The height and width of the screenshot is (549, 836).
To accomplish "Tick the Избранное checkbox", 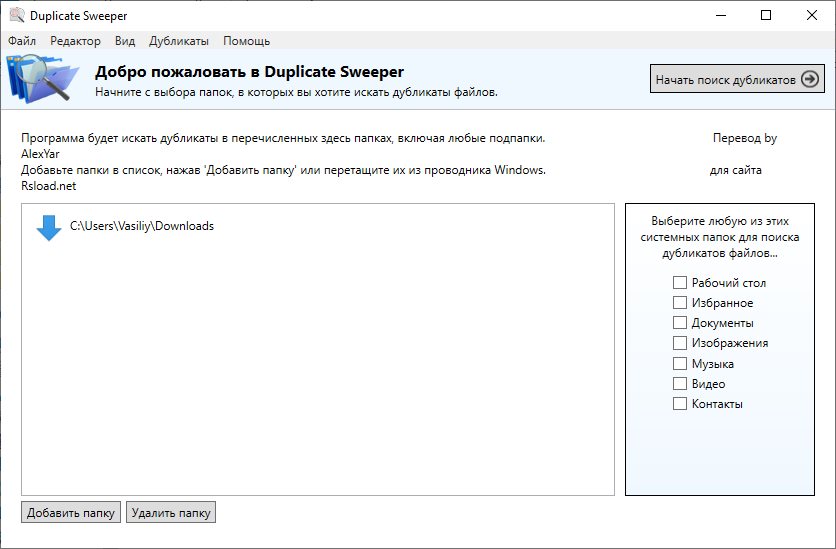I will click(680, 303).
